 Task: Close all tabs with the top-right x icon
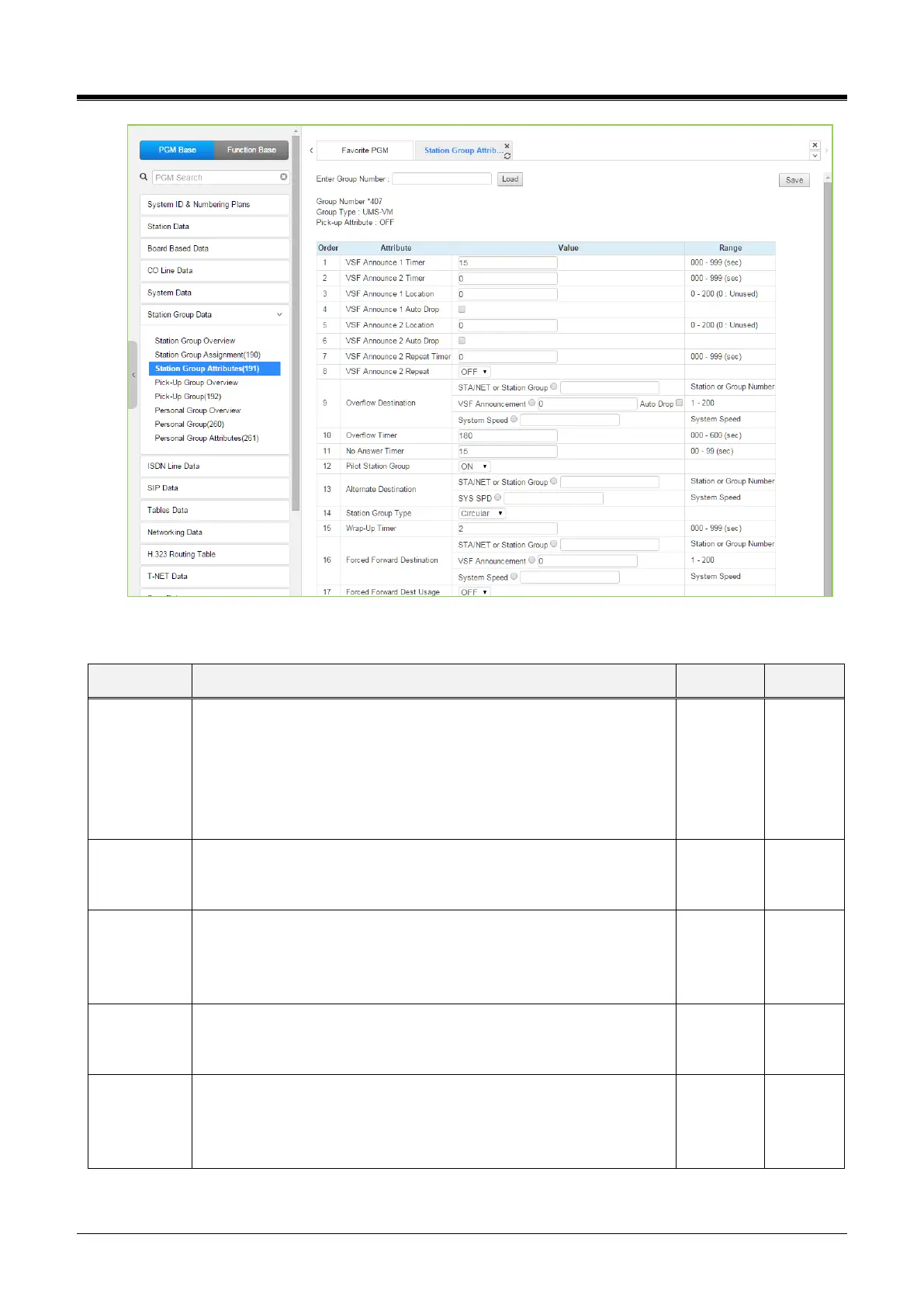click(815, 145)
